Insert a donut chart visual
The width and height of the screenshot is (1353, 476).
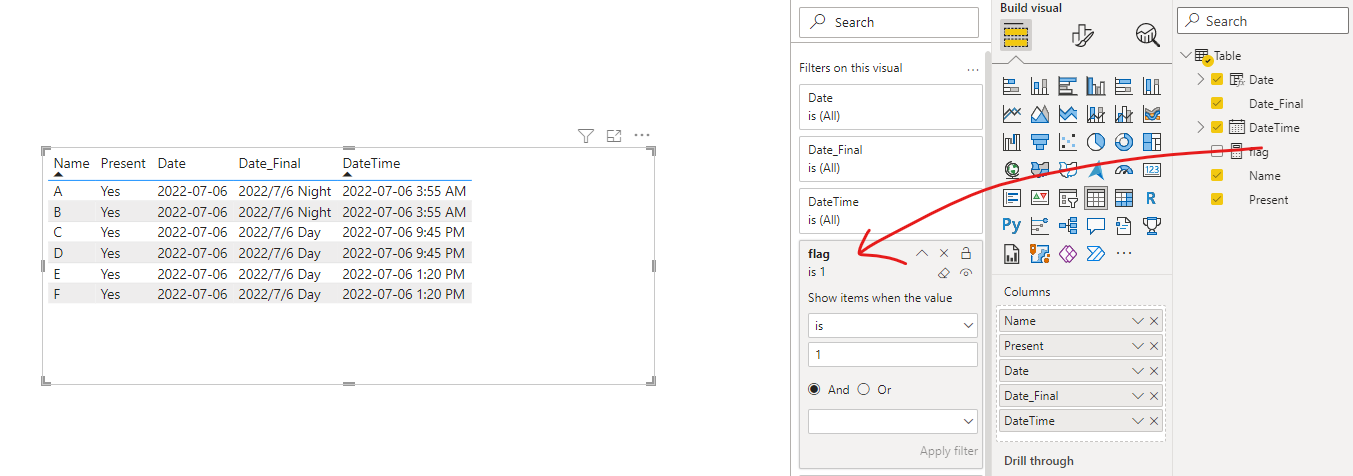point(1123,142)
